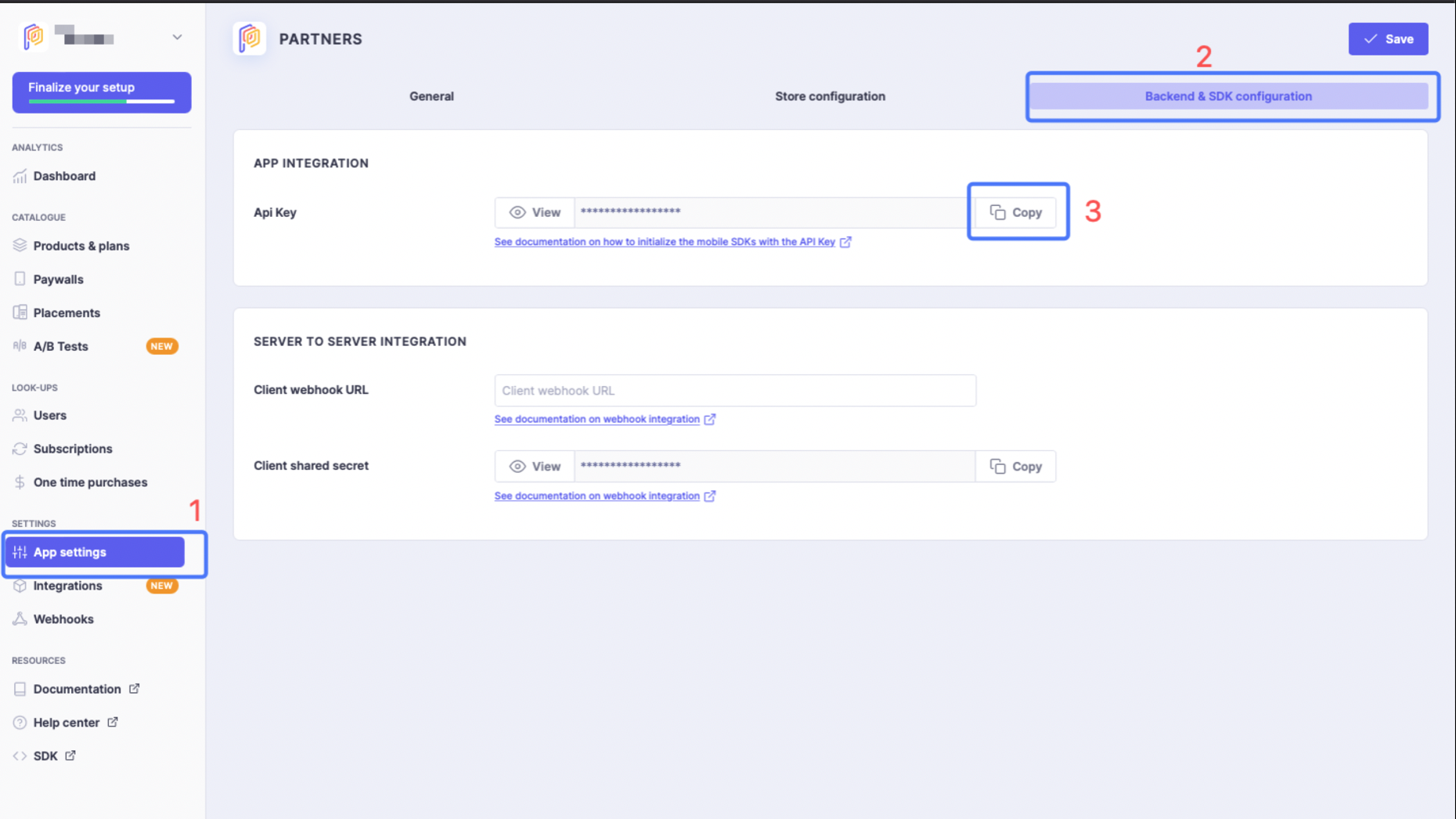
Task: Click the Subscriptions refresh icon
Action: pyautogui.click(x=20, y=449)
